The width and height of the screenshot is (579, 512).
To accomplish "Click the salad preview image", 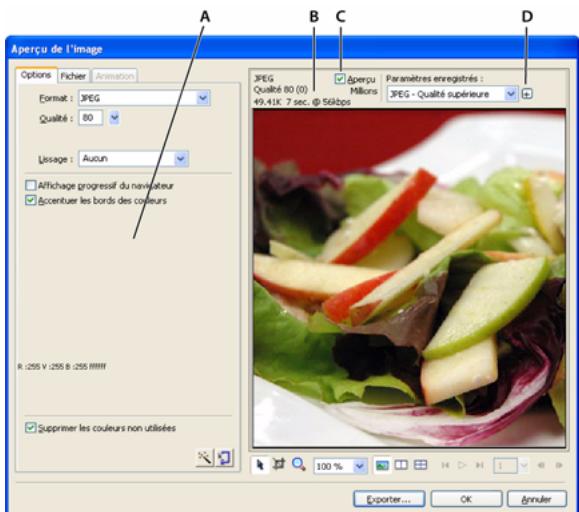I will 409,278.
